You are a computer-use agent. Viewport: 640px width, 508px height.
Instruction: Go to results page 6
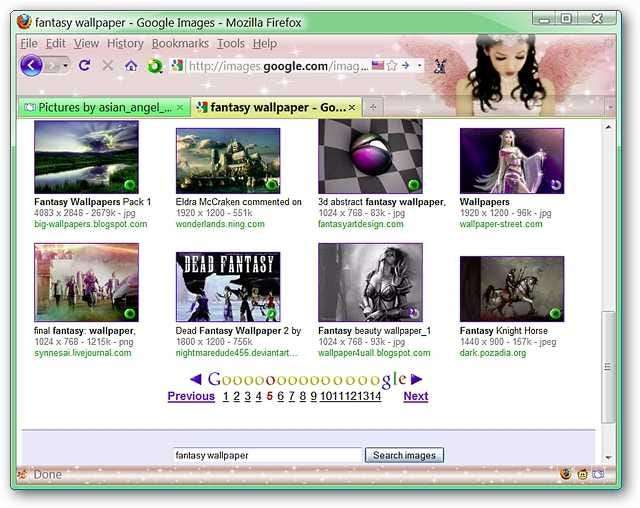(280, 396)
